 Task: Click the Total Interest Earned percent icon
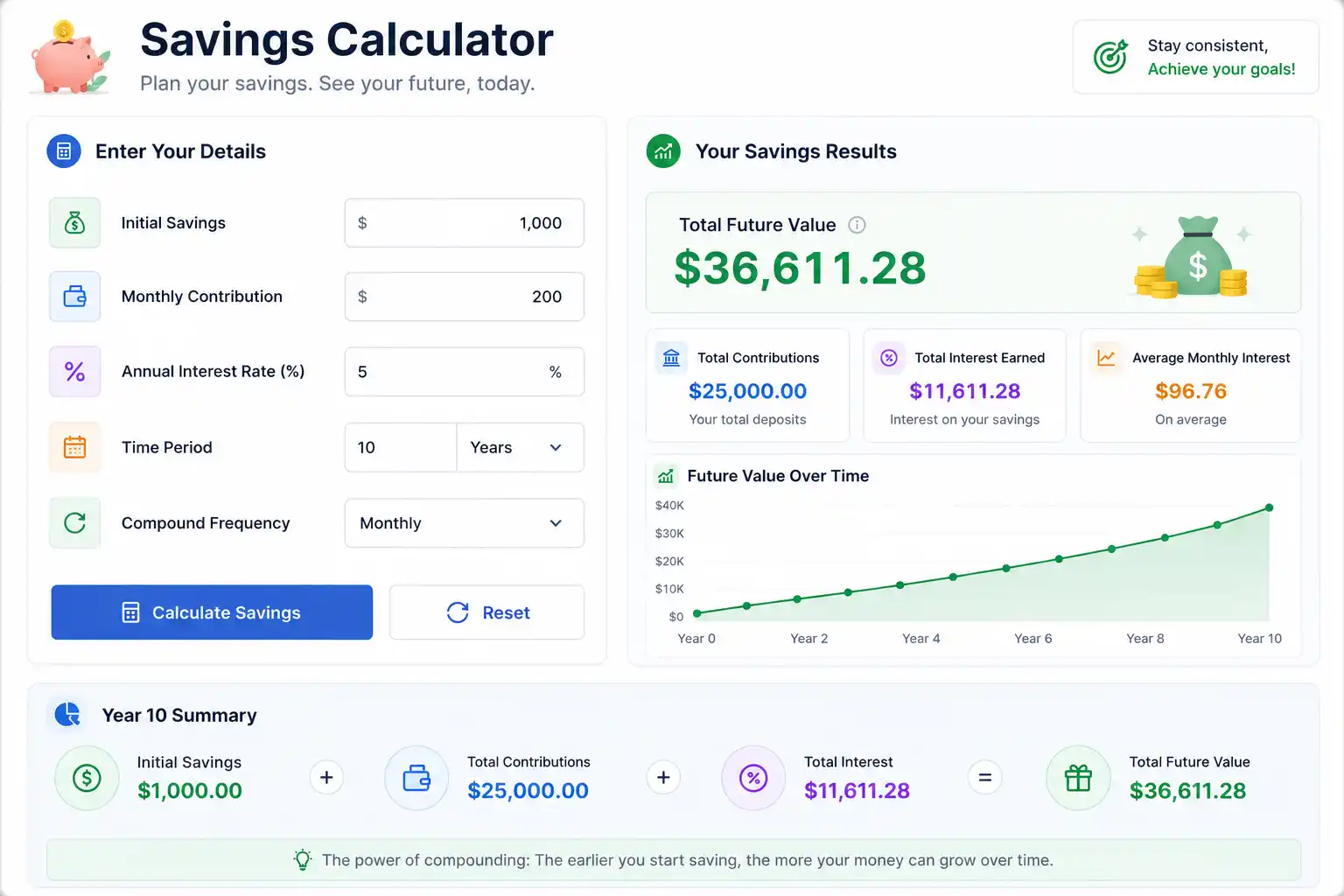(x=889, y=358)
